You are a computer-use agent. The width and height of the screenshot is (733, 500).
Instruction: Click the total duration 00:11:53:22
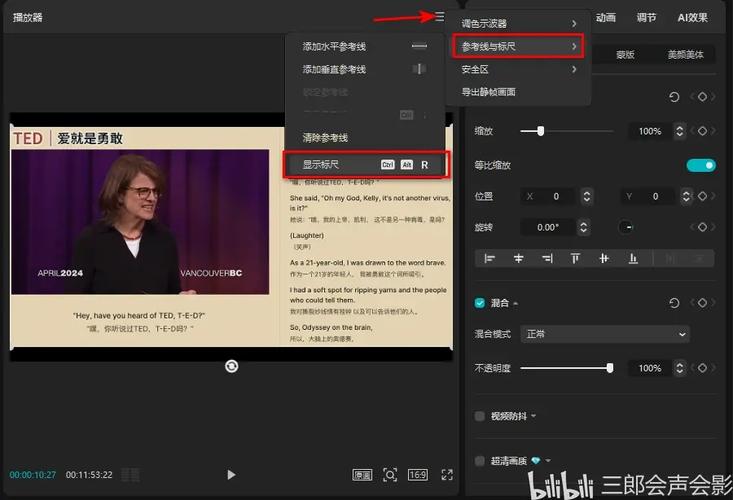(x=89, y=475)
